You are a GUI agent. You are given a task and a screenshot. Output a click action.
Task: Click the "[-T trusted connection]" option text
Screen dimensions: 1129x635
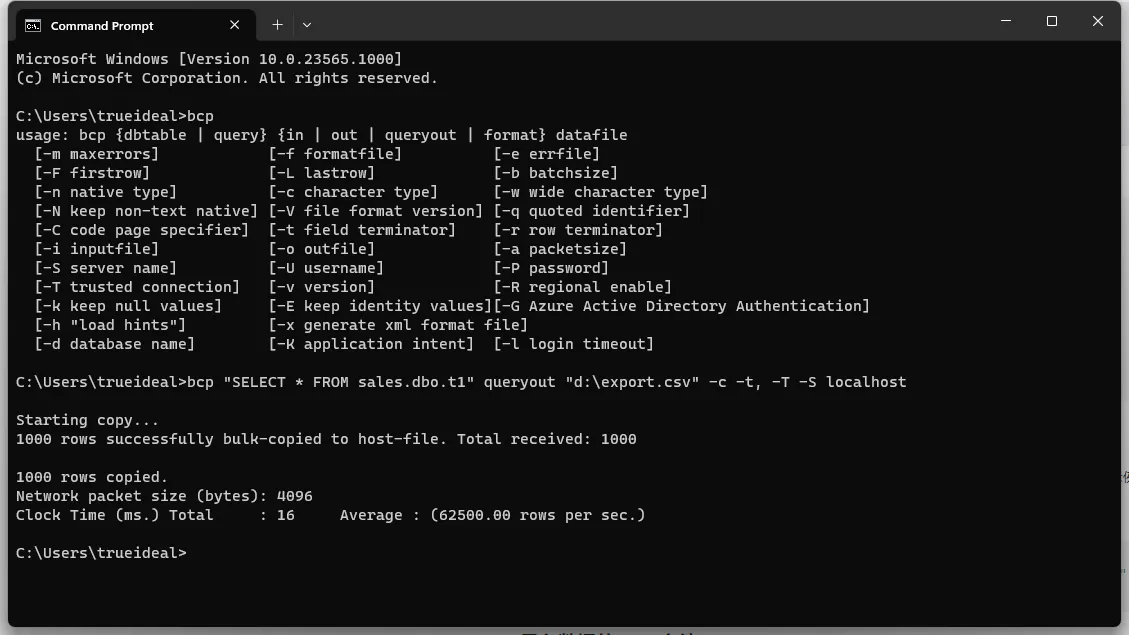click(137, 287)
